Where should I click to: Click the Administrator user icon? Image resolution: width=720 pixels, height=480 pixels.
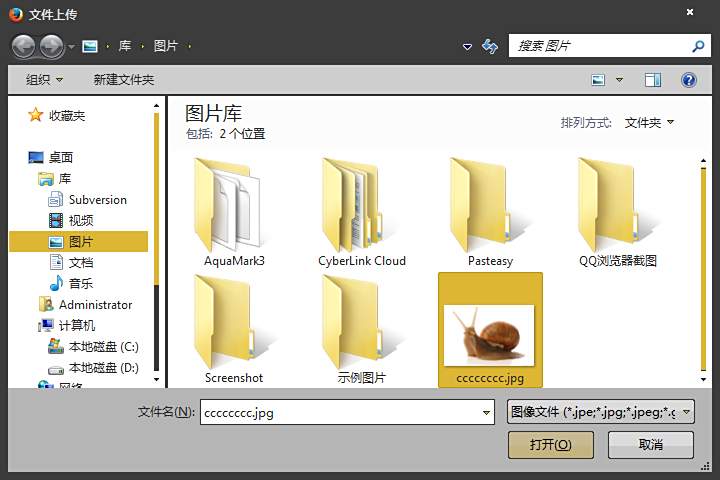click(x=46, y=304)
